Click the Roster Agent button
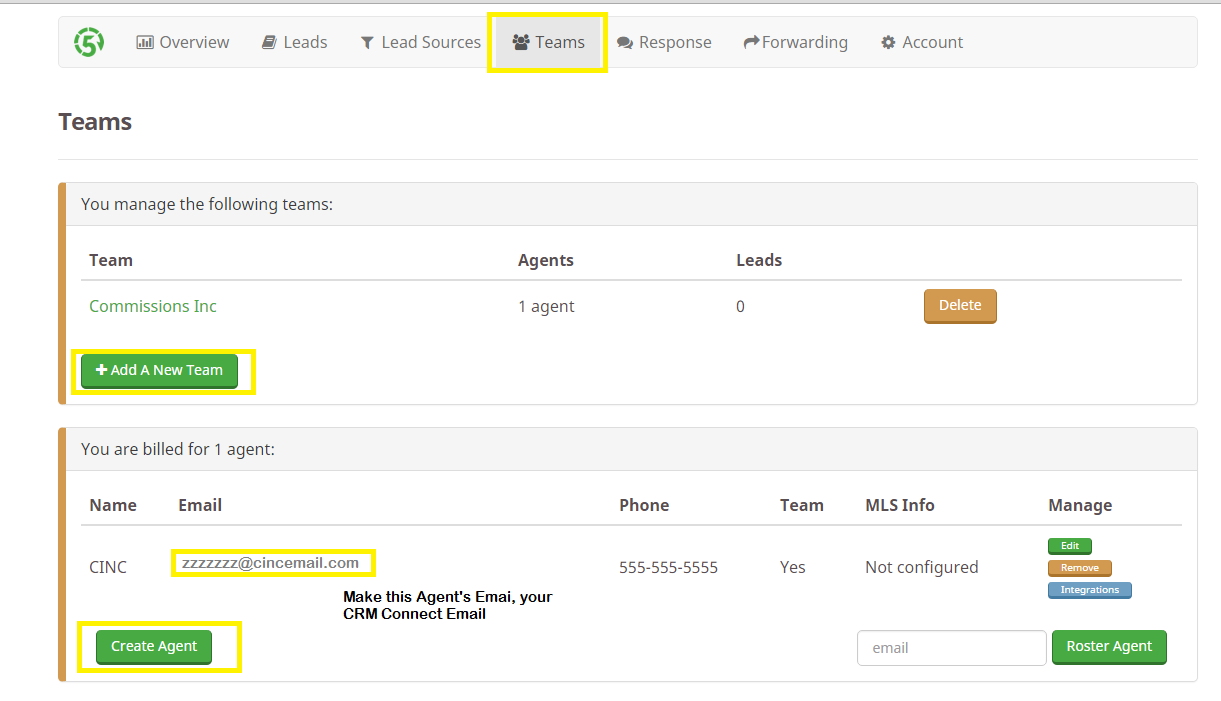 tap(1109, 647)
